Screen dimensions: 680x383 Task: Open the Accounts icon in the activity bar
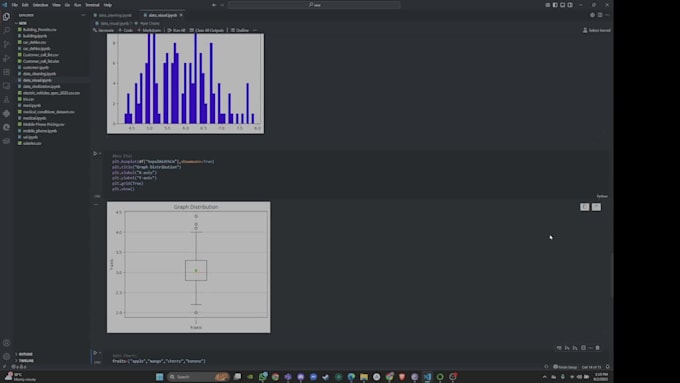pos(7,343)
